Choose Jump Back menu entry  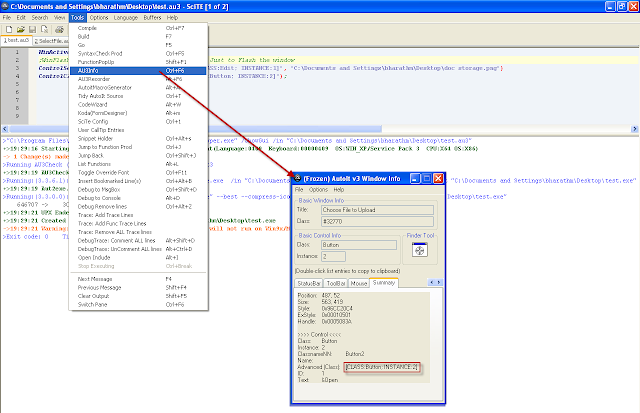138,155
